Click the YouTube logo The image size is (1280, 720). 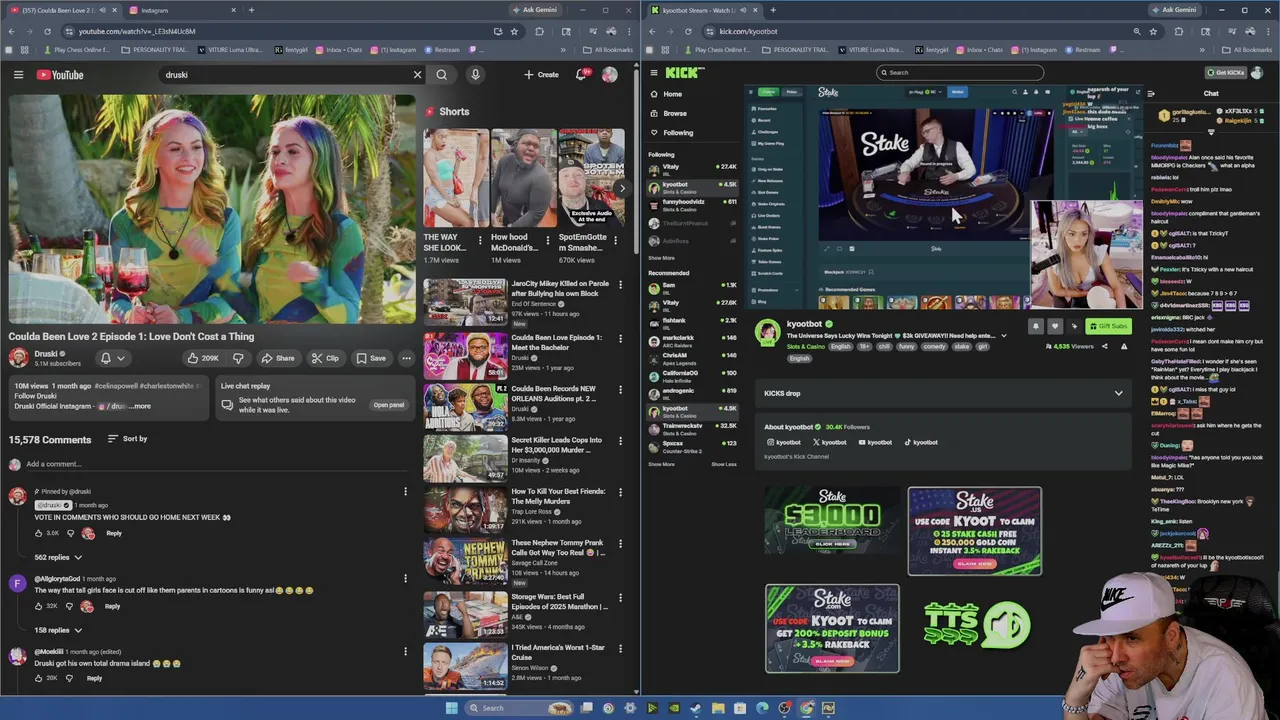(x=60, y=75)
